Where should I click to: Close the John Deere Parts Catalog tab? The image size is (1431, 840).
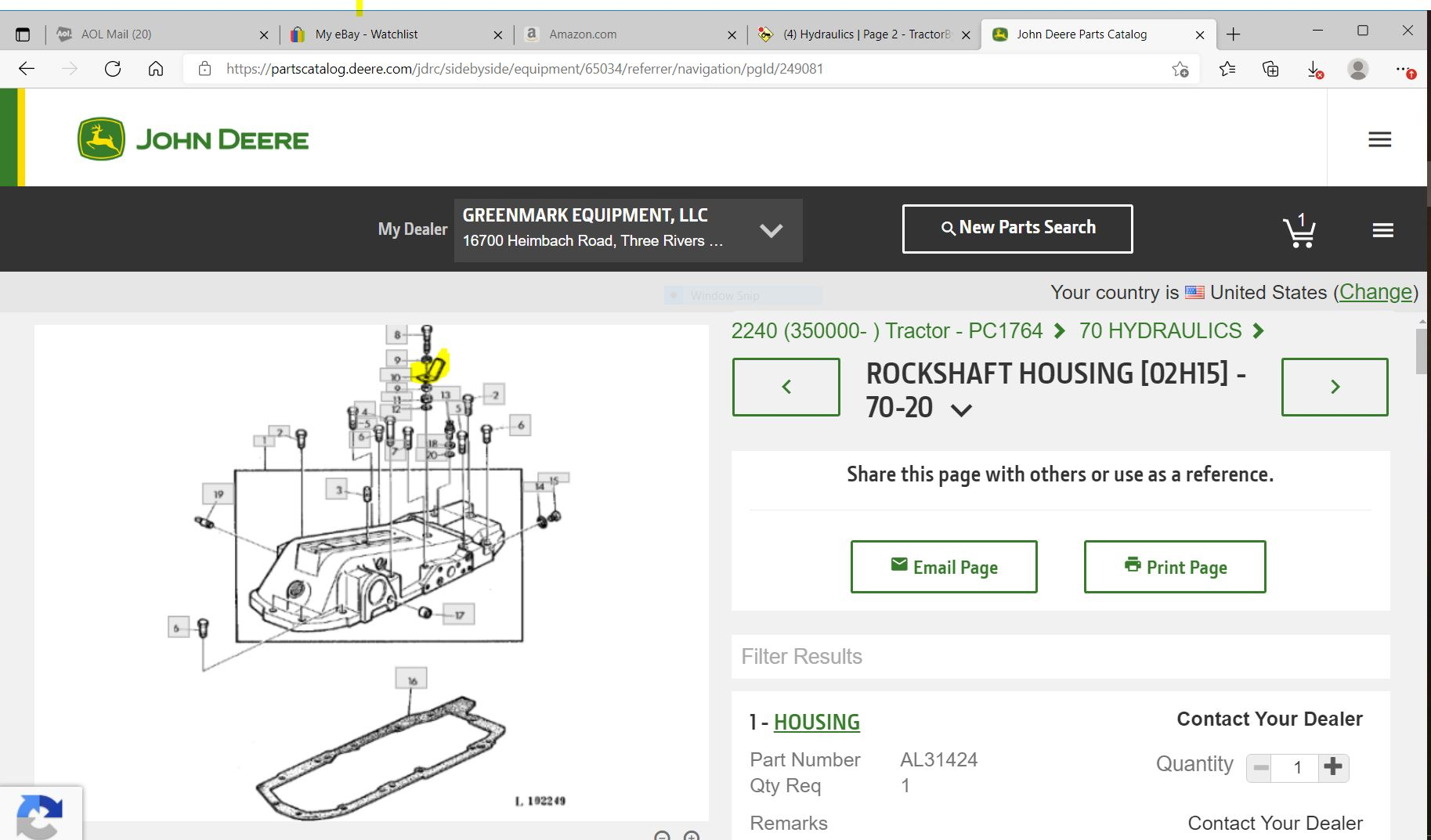(x=1200, y=34)
